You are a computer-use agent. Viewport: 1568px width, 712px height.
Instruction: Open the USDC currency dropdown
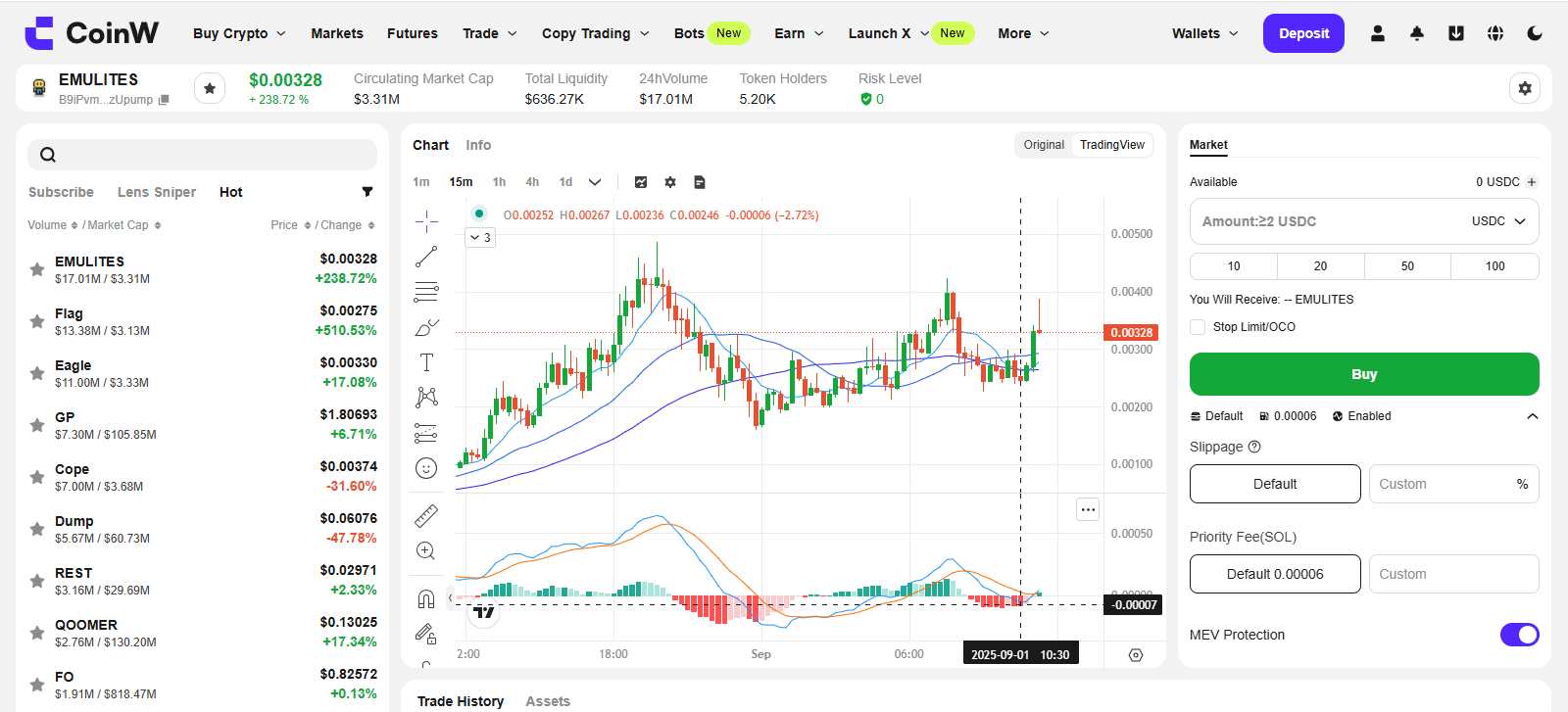pos(1498,221)
